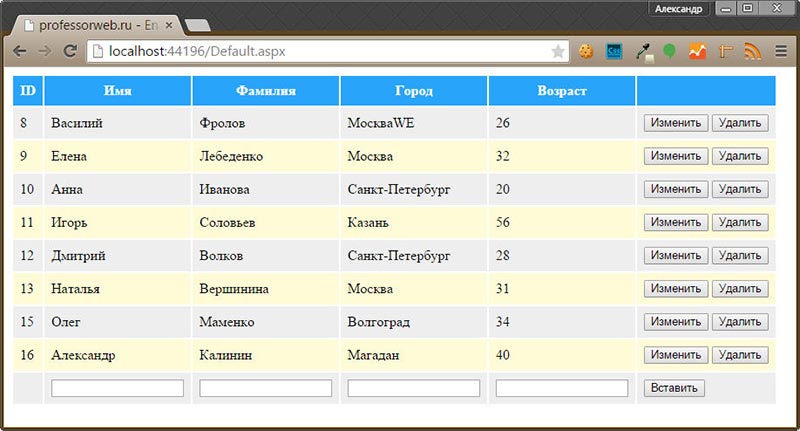Click Удалить for row Игорь

click(740, 222)
